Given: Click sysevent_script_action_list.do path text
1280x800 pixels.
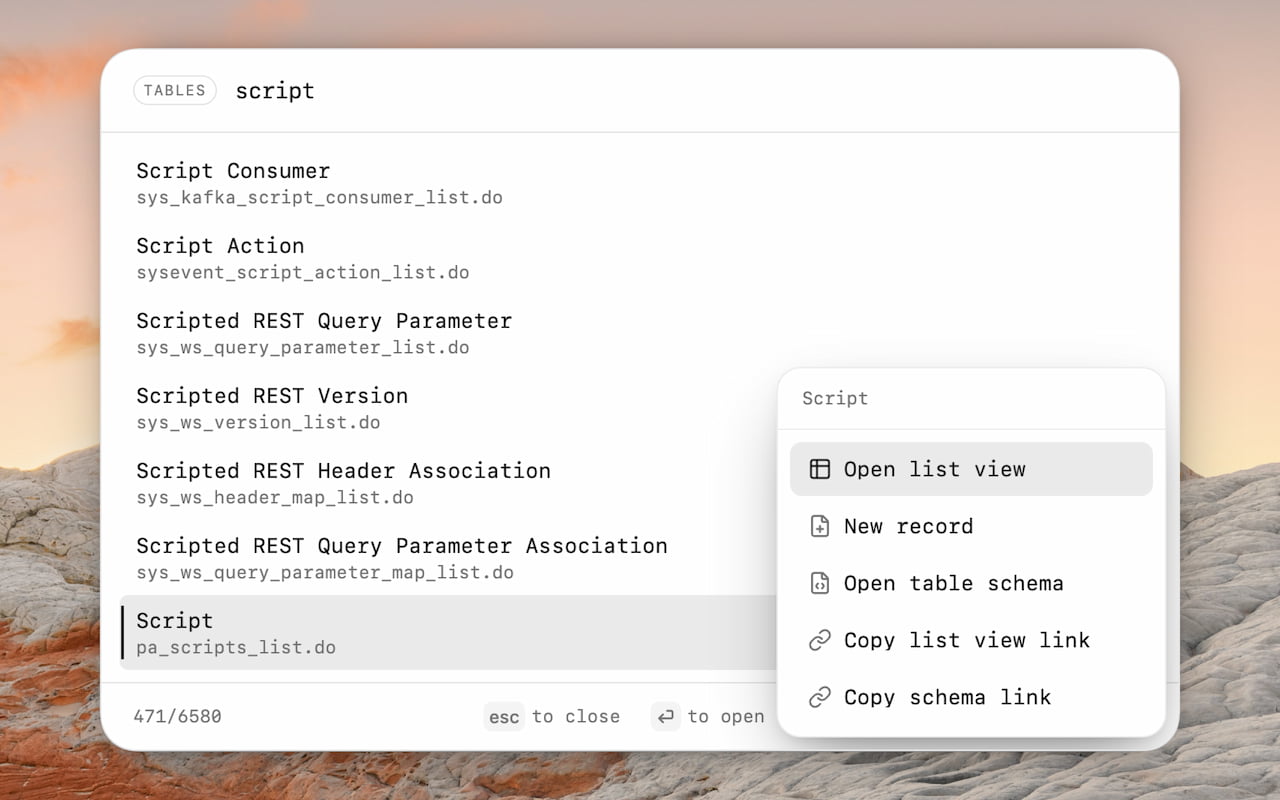Looking at the screenshot, I should tap(303, 272).
